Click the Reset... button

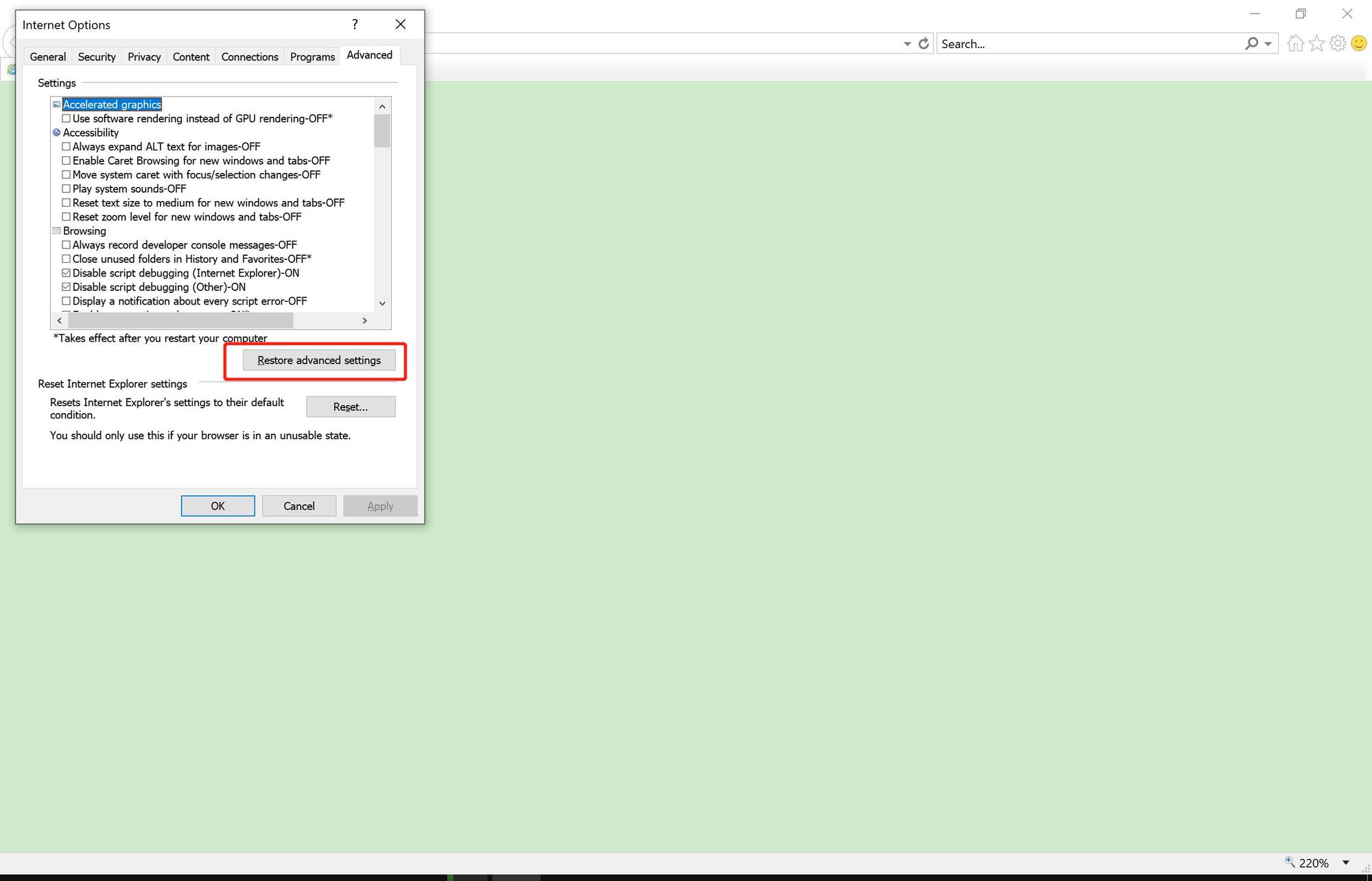[351, 407]
